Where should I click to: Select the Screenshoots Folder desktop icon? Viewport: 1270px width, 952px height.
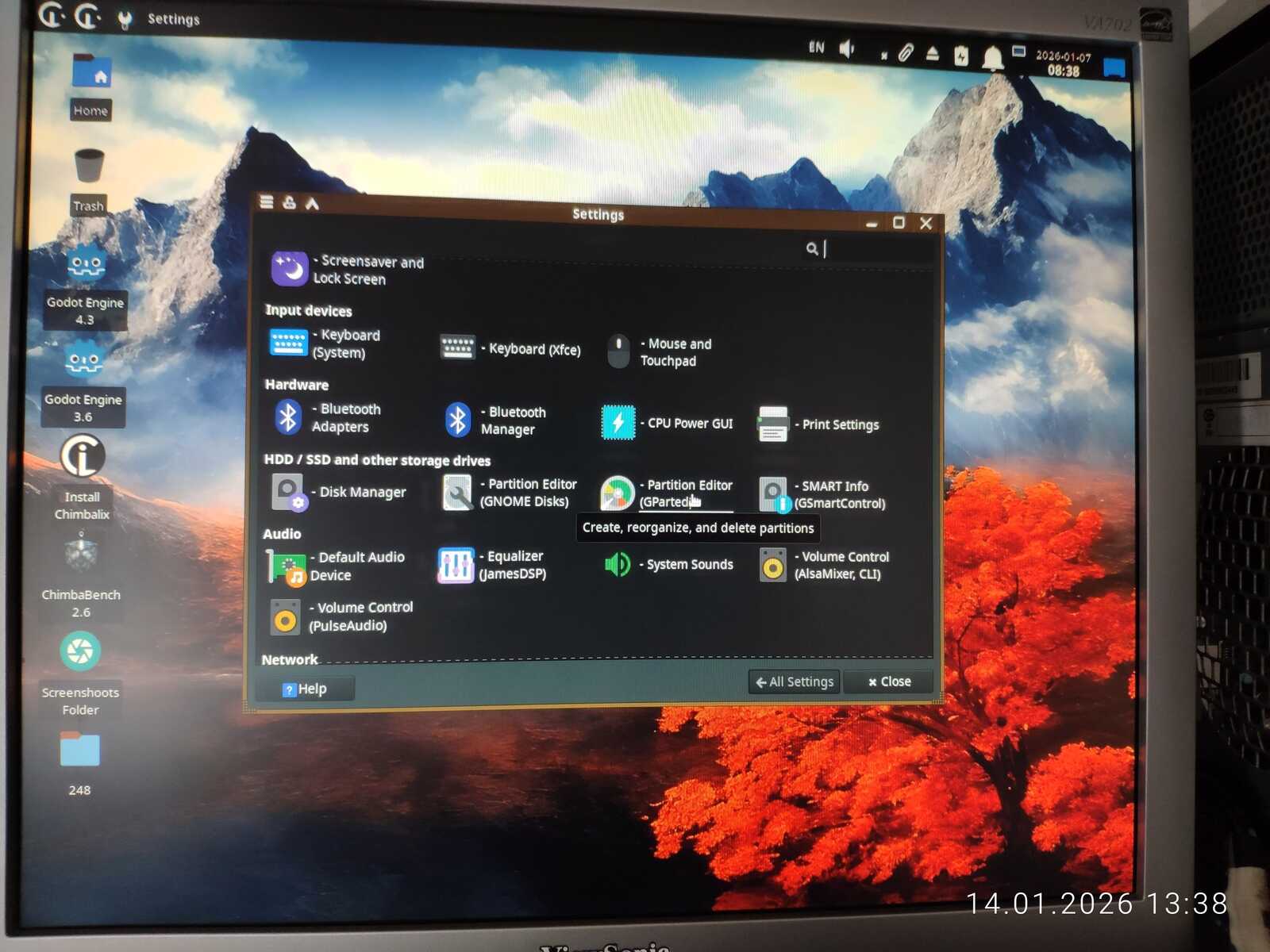click(80, 674)
